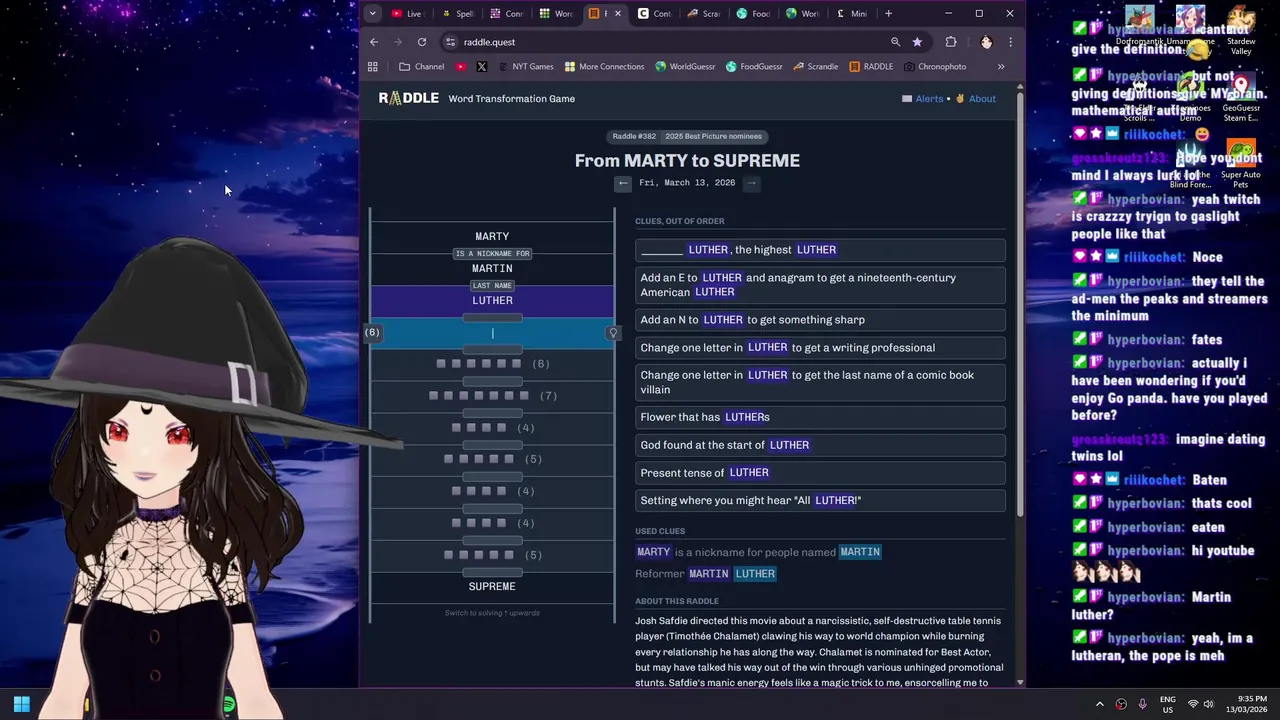Screen dimensions: 1280x720
Task: Open the Chronophoto bookmark
Action: click(x=934, y=67)
